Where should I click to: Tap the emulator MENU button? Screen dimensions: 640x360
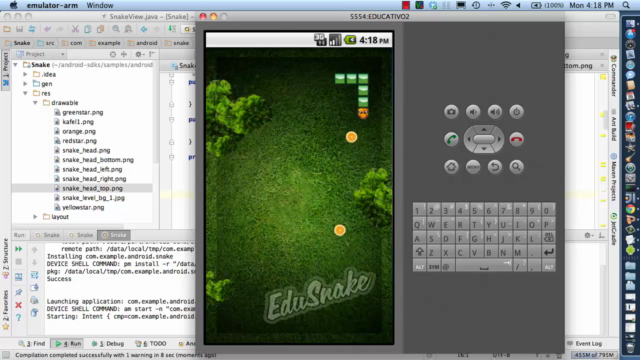click(473, 167)
